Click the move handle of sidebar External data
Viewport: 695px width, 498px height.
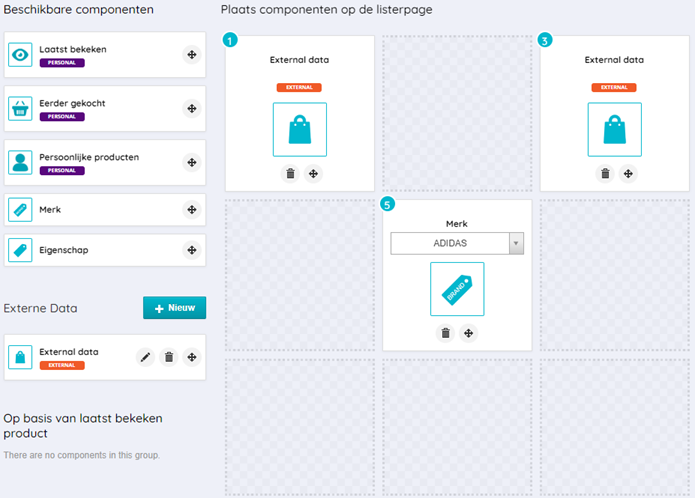191,357
